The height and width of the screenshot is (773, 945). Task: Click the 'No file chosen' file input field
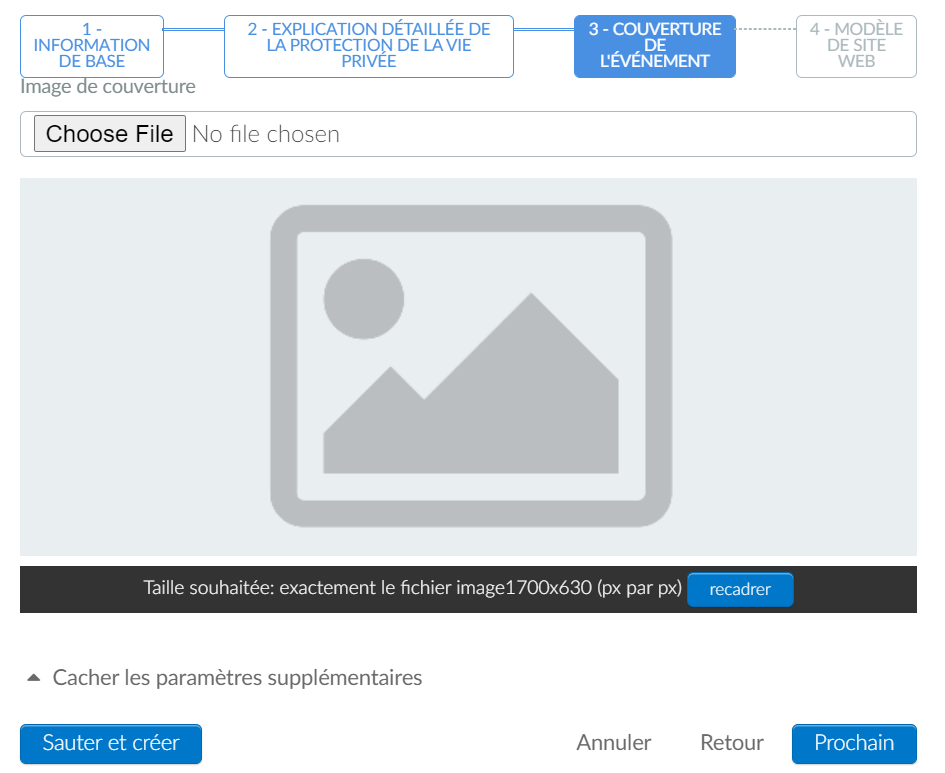click(468, 134)
